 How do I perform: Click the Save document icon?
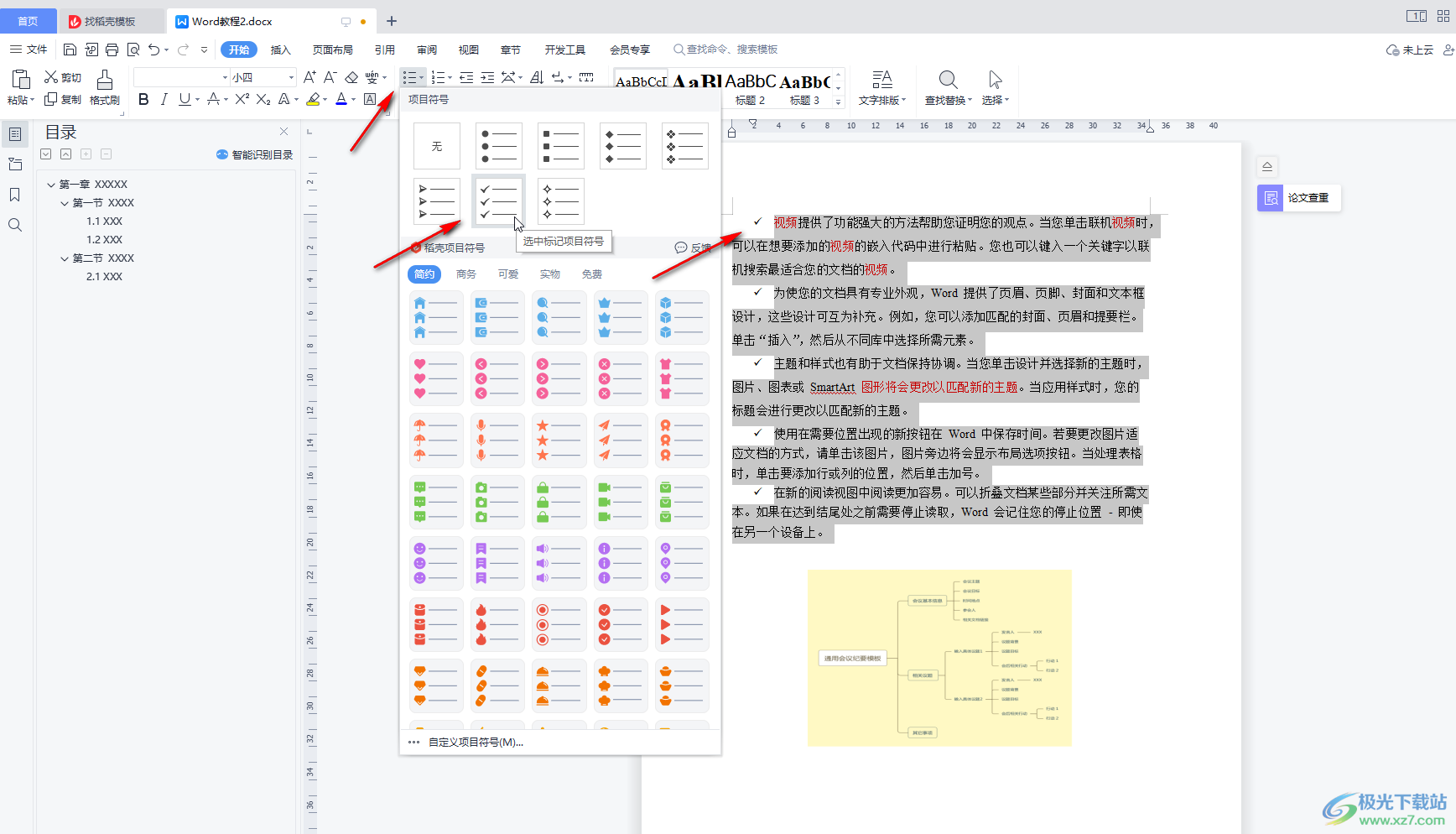click(x=70, y=50)
